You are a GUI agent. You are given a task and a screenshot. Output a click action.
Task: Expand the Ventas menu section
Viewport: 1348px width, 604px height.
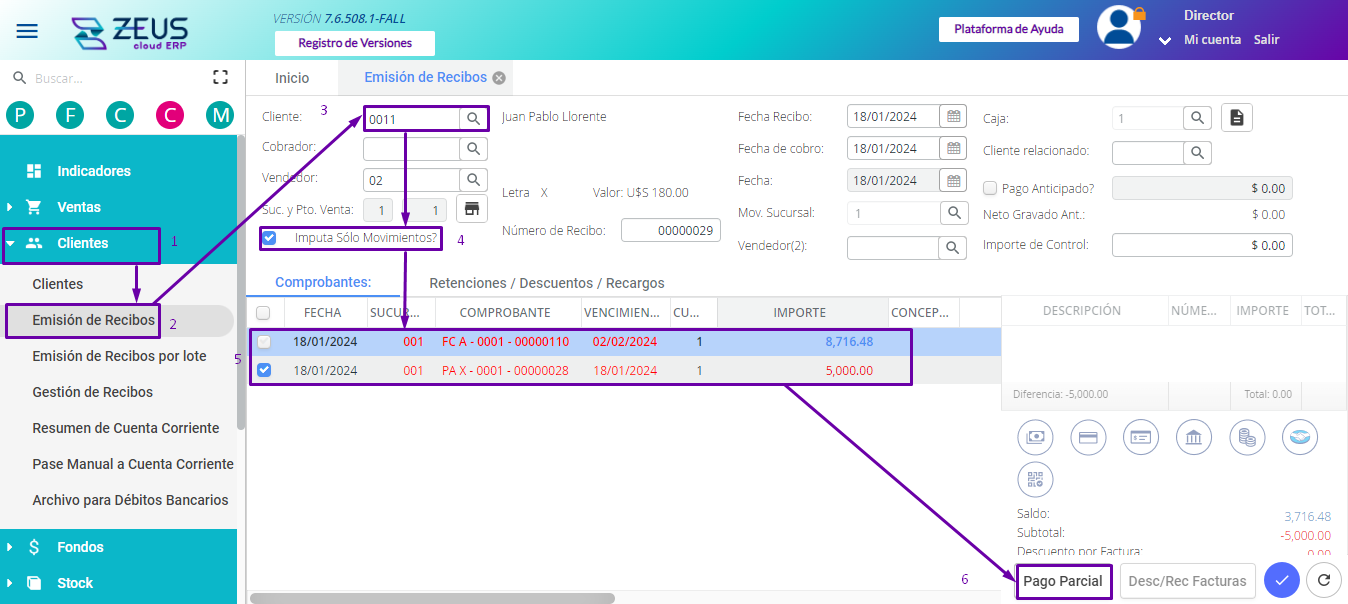pyautogui.click(x=10, y=207)
